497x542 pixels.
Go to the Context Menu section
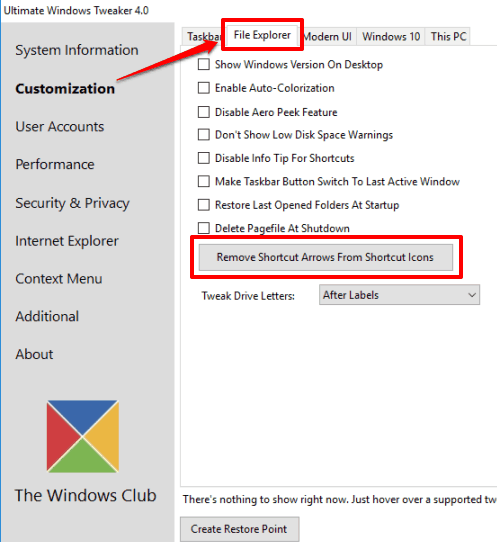59,279
